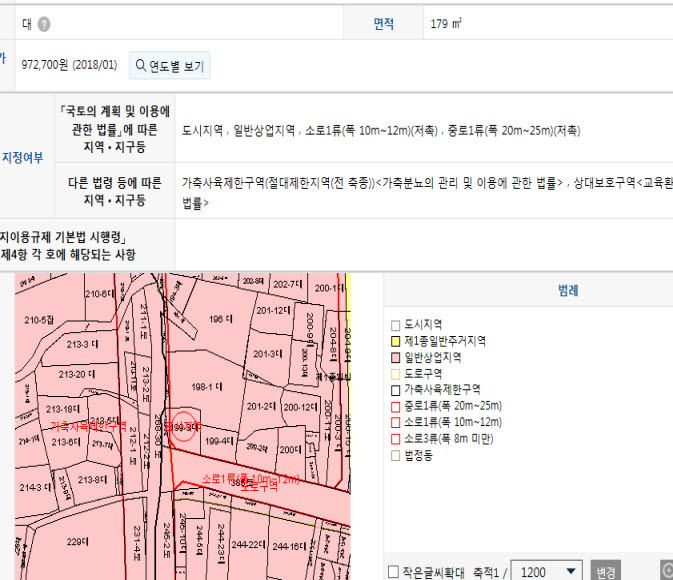Click the circled target parcel on map
673x580 pixels.
click(x=183, y=427)
